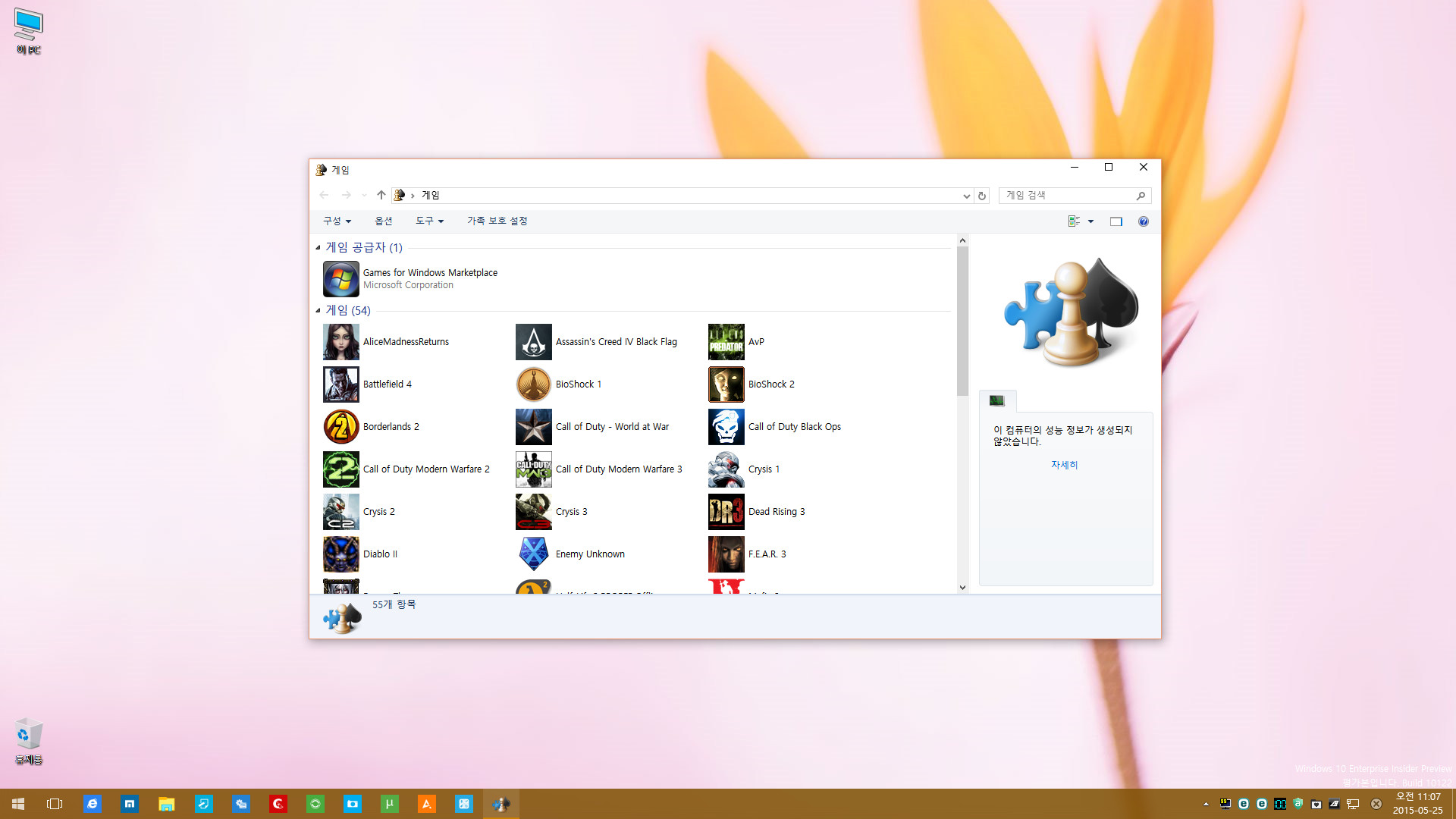Expand the address bar history dropdown
1456x819 pixels.
(966, 196)
